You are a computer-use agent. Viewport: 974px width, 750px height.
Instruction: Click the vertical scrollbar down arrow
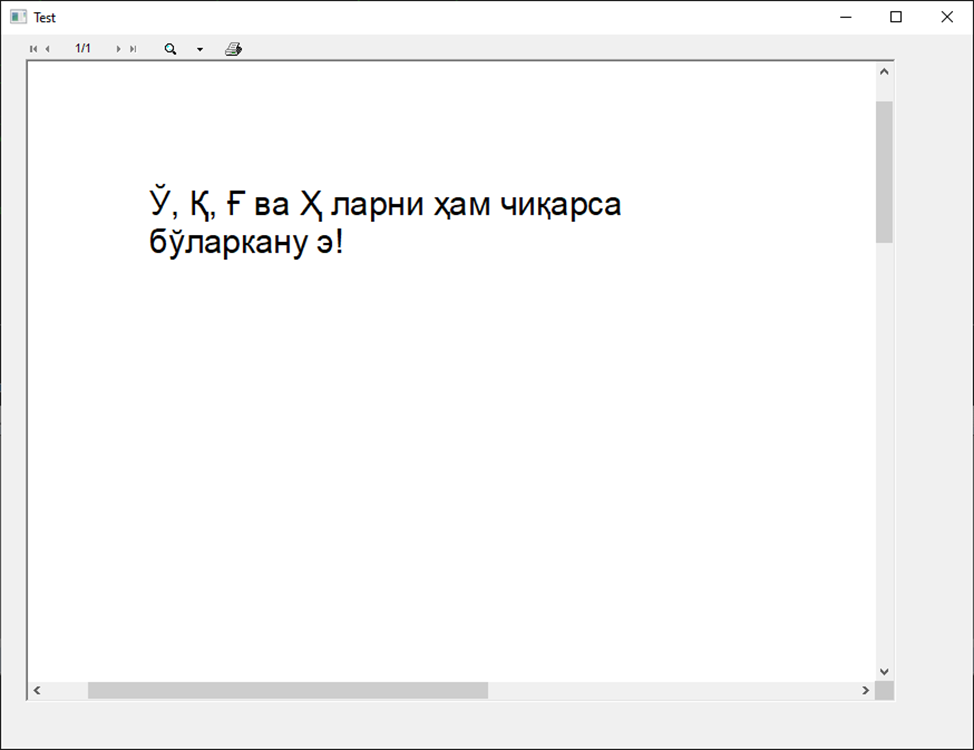pyautogui.click(x=885, y=672)
